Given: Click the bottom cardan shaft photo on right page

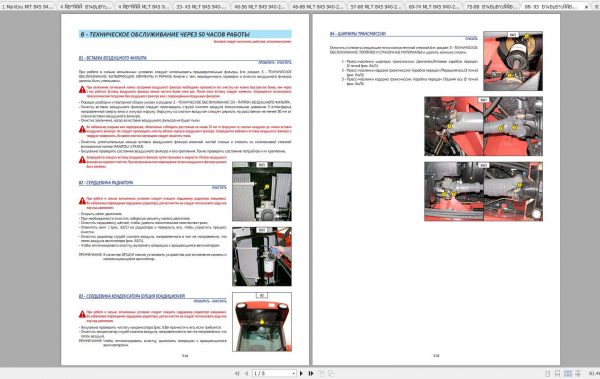Looking at the screenshot, I should click(x=483, y=191).
